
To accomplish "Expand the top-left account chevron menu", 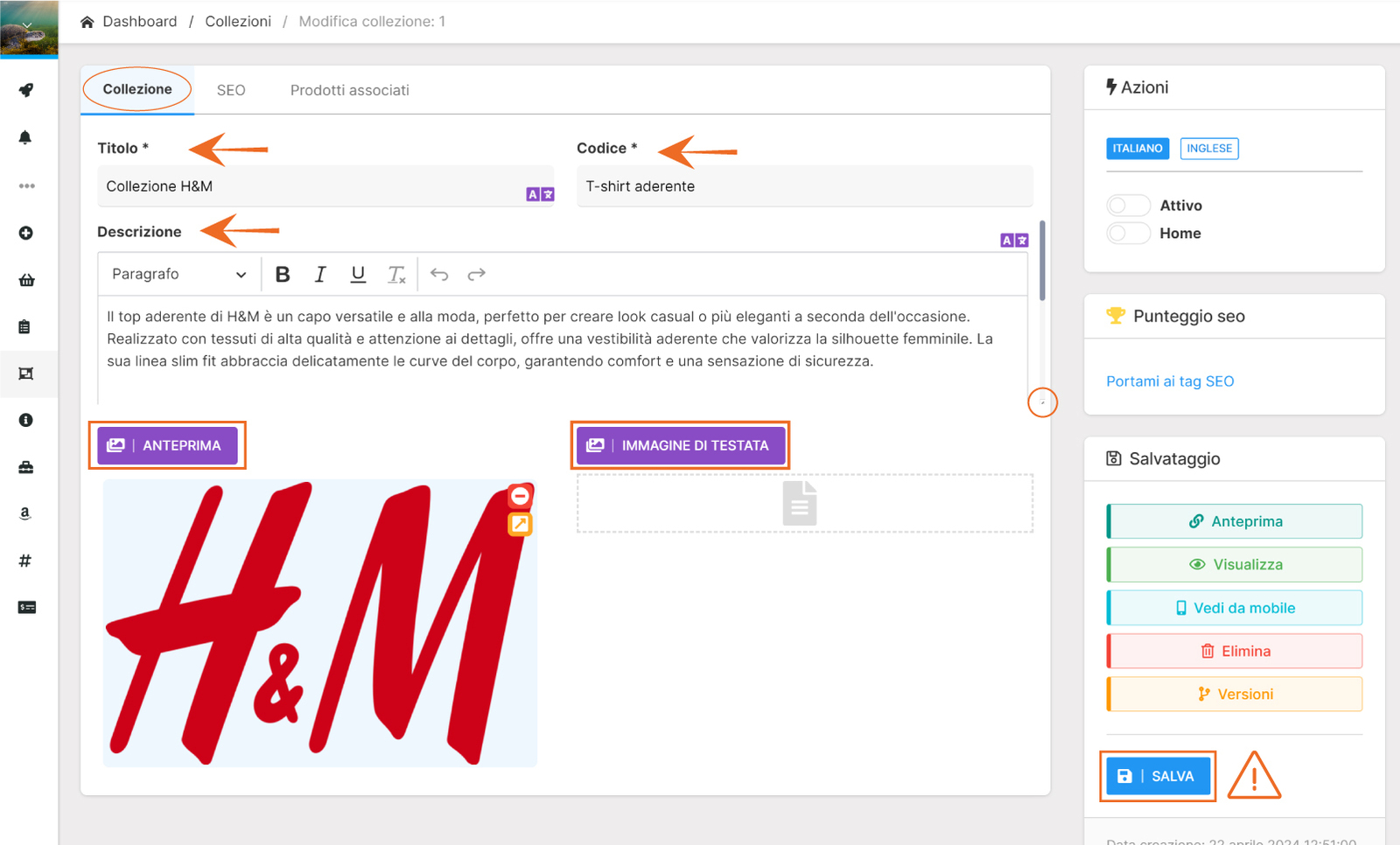I will [x=27, y=25].
